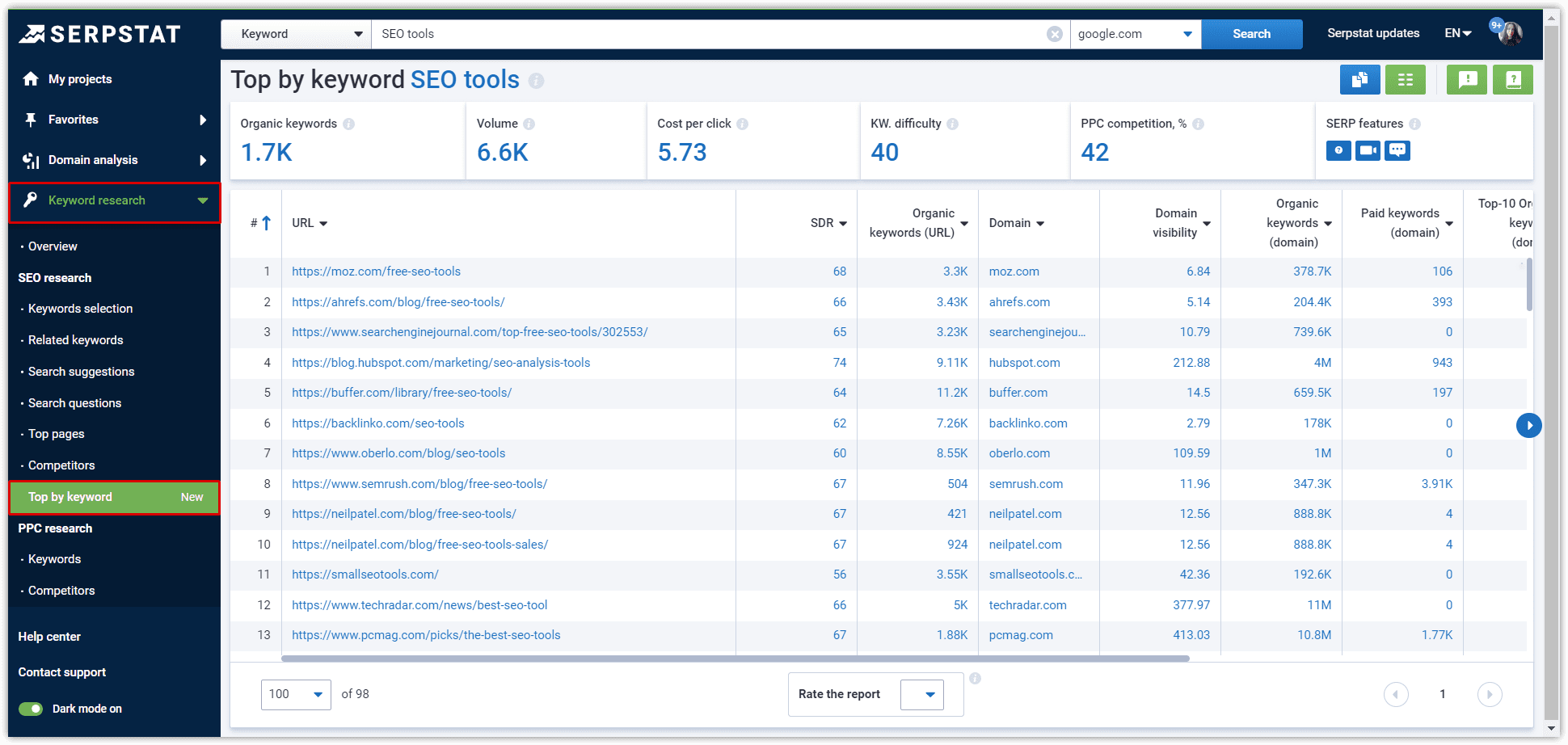The image size is (1568, 745).
Task: Click info icon beside KW. difficulty
Action: point(952,124)
